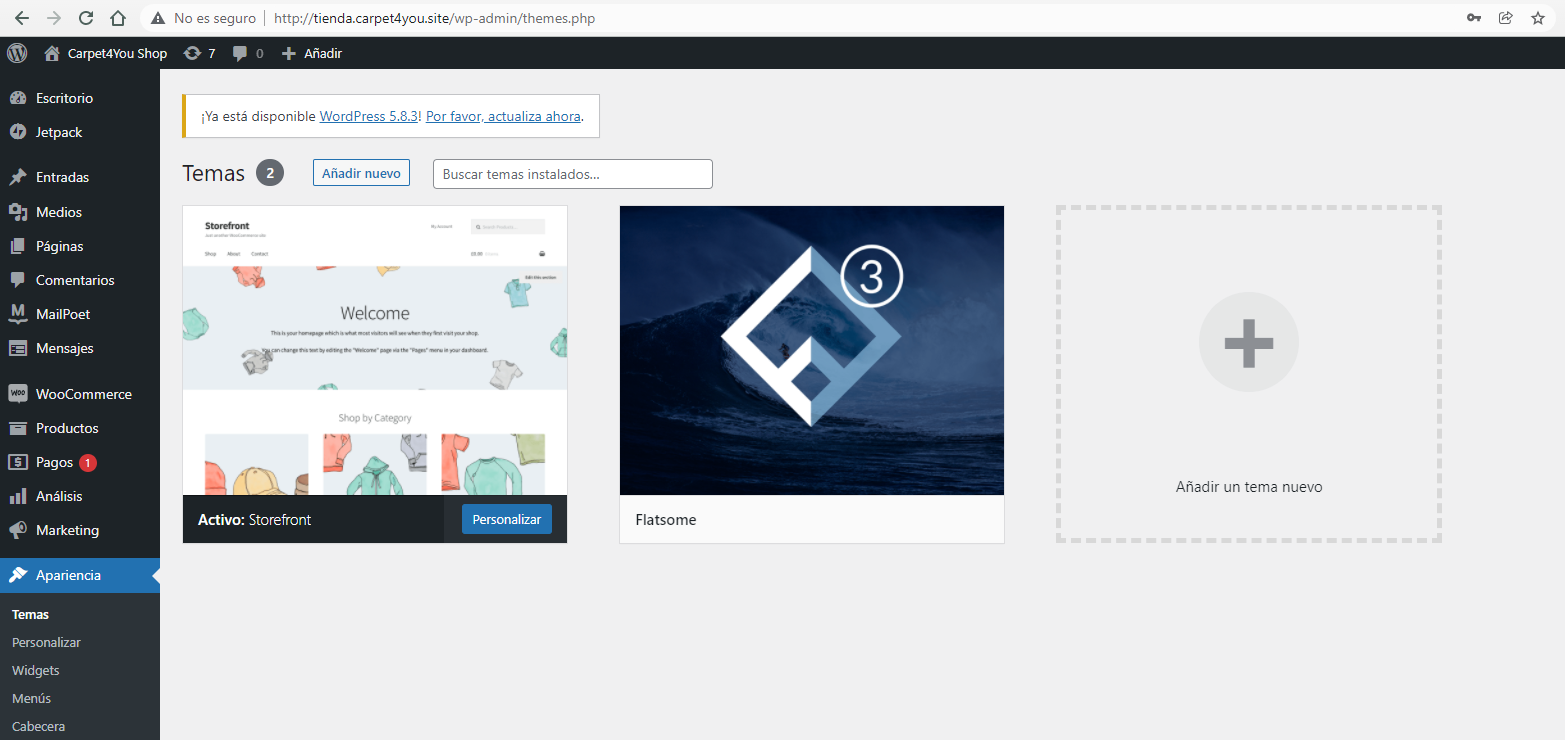Viewport: 1565px width, 740px height.
Task: Open the Menús submenu item
Action: [31, 698]
